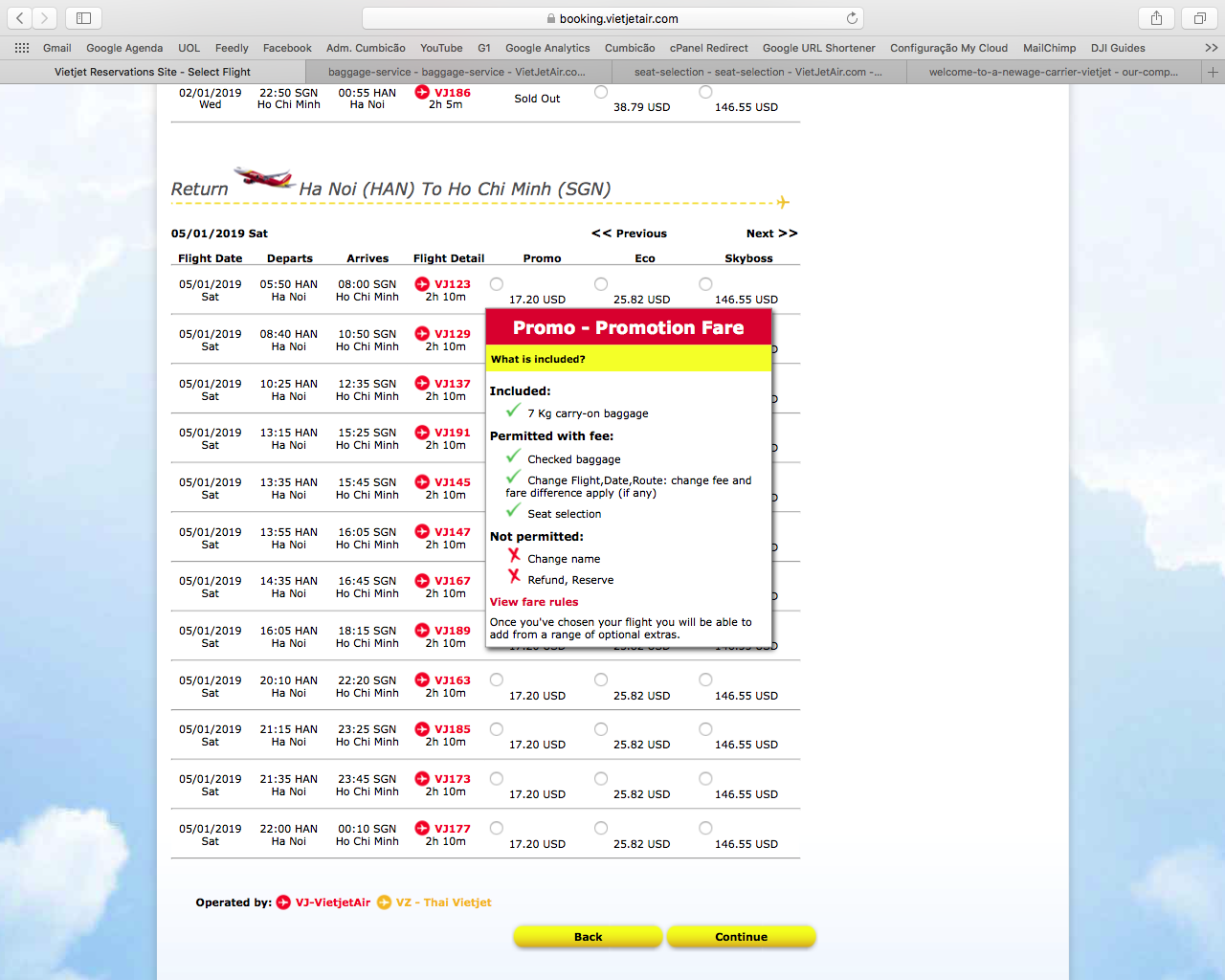Select Promo fare for flight VJ123
This screenshot has width=1225, height=980.
click(497, 284)
